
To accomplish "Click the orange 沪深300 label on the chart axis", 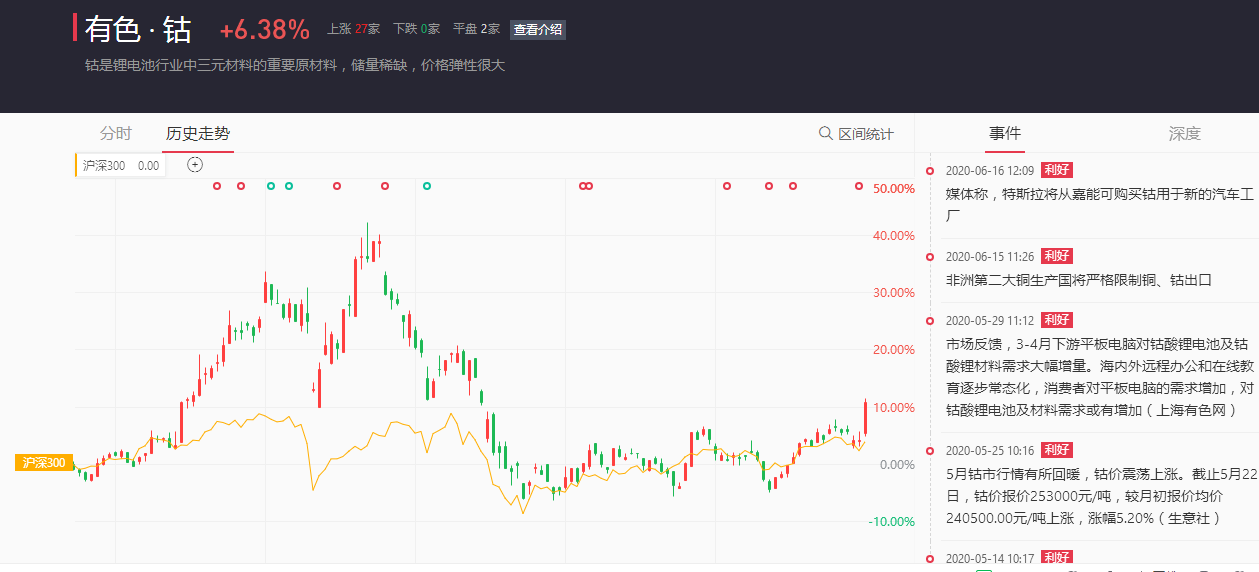I will pos(44,463).
